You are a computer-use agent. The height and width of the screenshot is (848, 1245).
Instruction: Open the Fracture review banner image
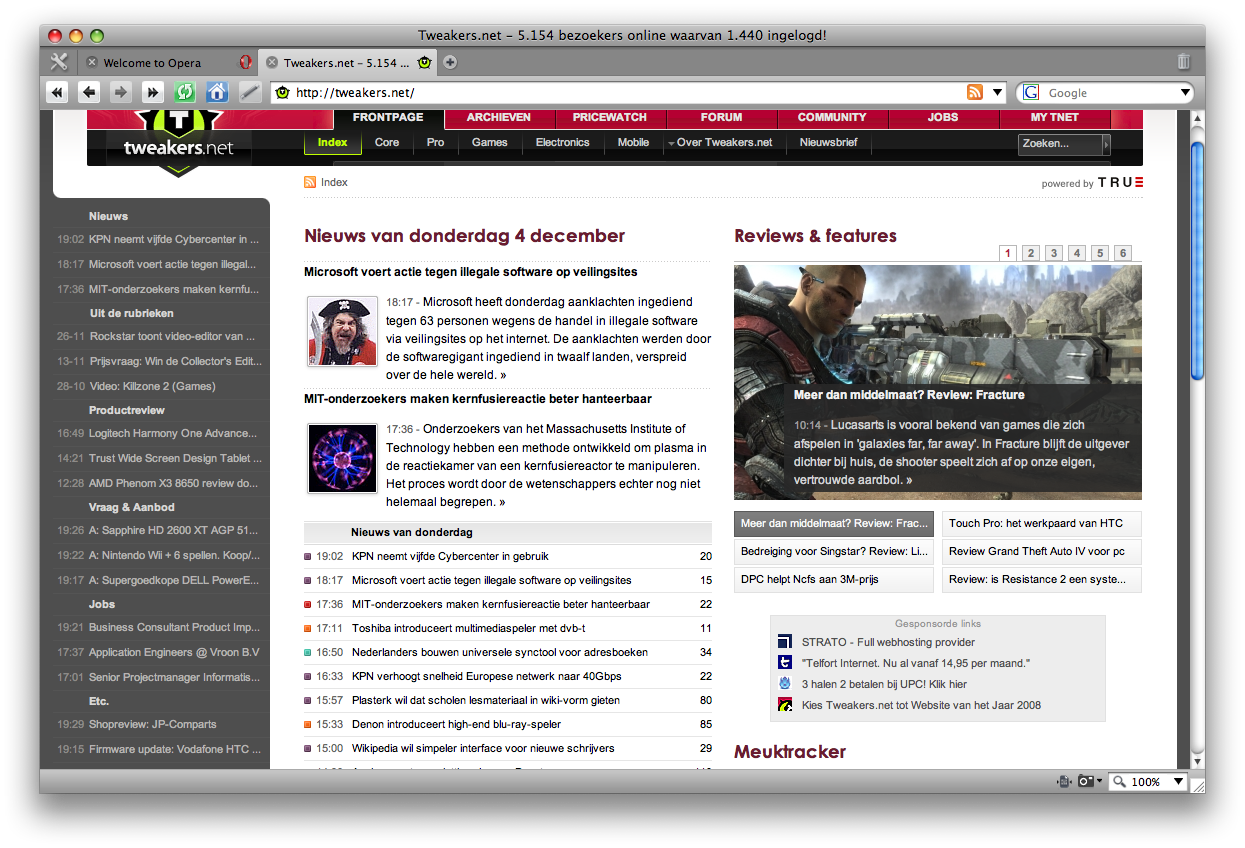938,381
